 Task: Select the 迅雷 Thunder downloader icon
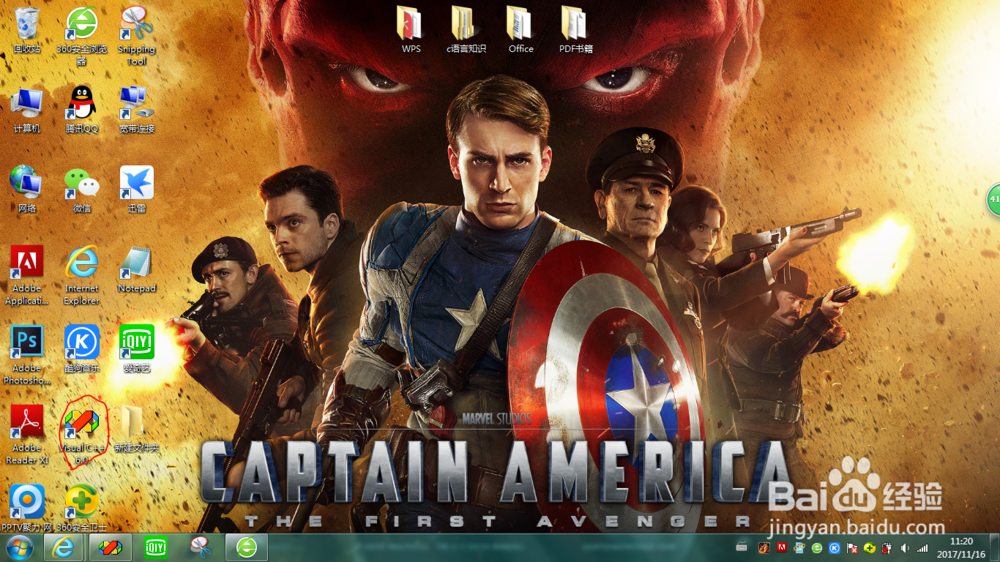(136, 189)
